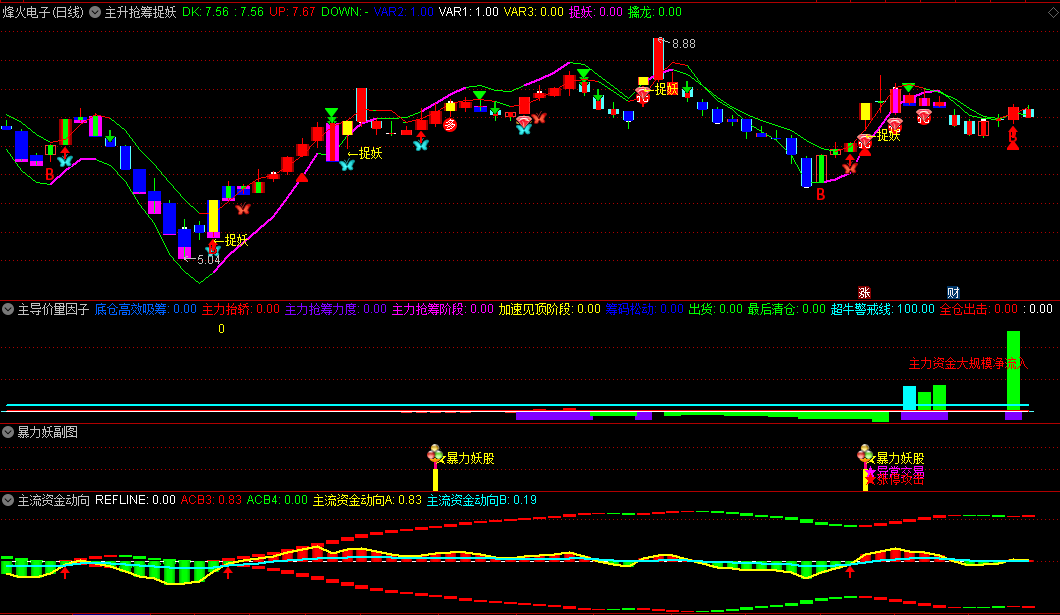This screenshot has width=1060, height=615.
Task: Click the 主导价量因子 indicator name
Action: point(53,310)
